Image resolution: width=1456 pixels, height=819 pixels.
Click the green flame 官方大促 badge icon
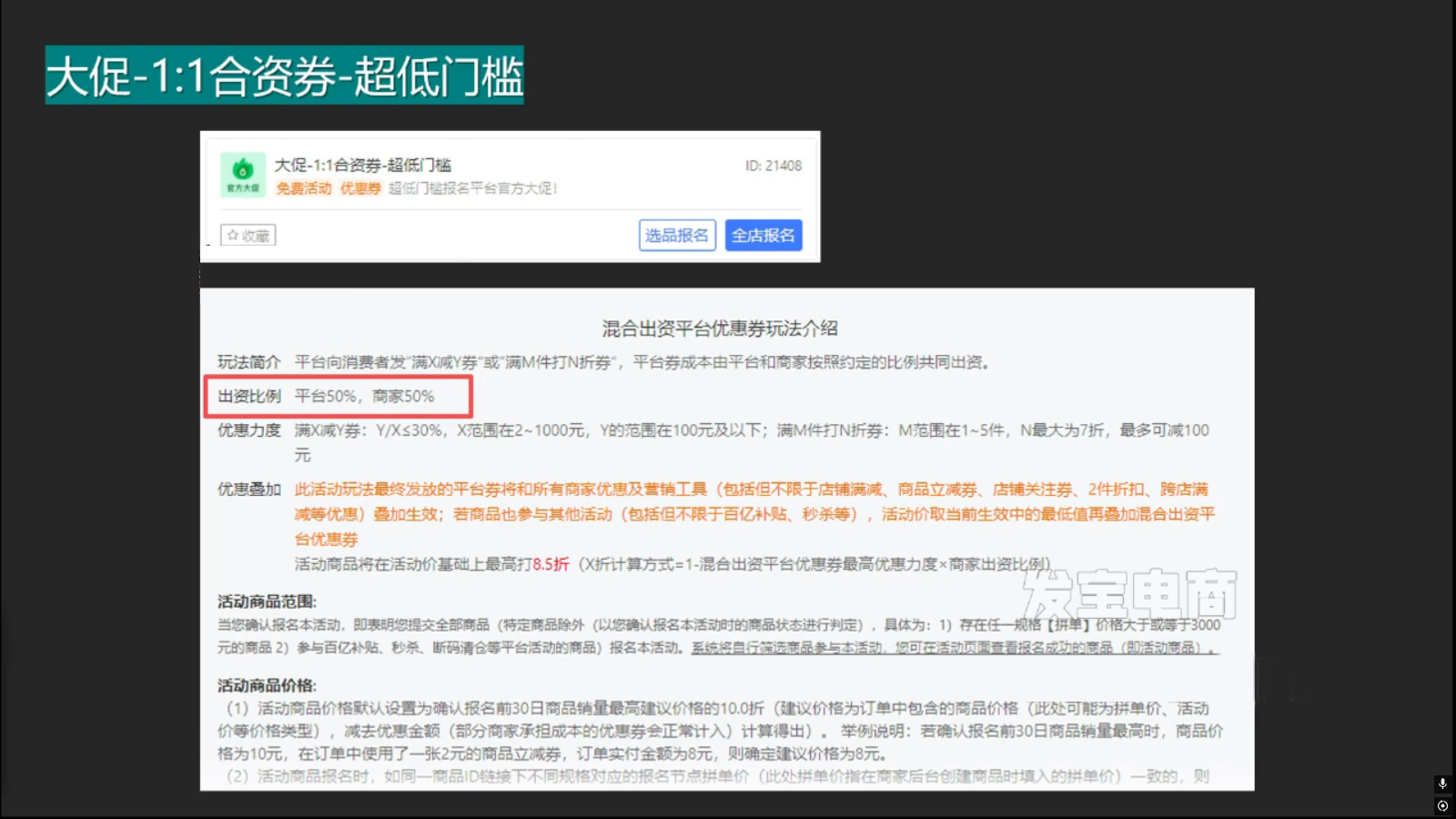pos(243,173)
